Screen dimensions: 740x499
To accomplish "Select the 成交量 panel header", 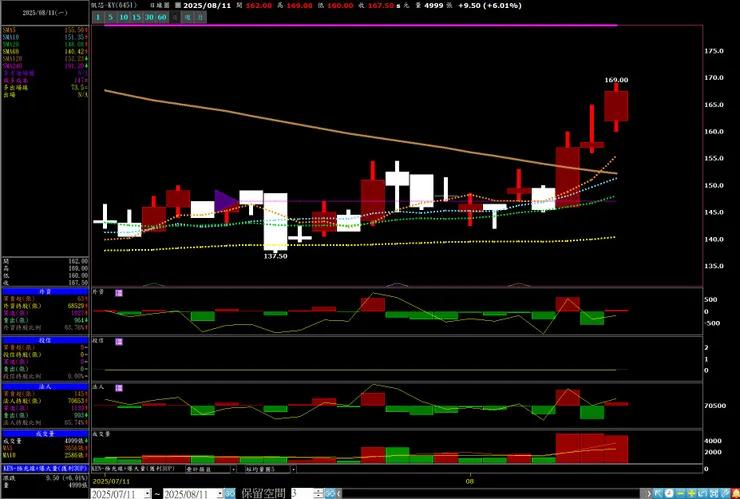I will click(45, 433).
